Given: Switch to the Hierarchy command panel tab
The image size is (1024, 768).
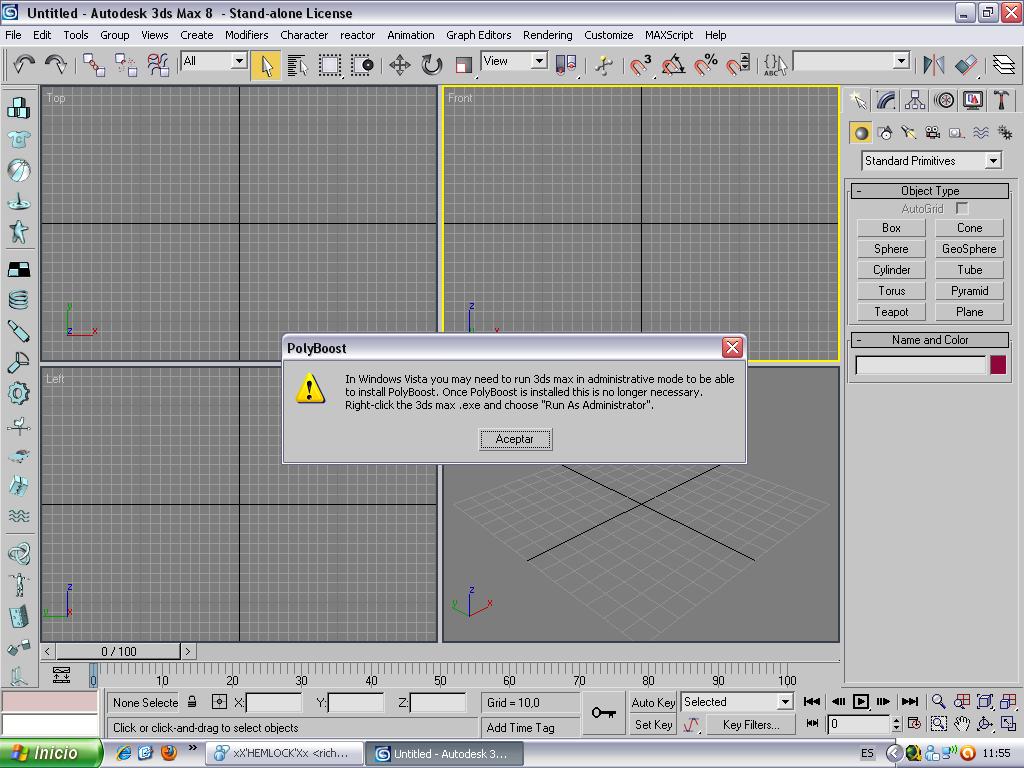Looking at the screenshot, I should pyautogui.click(x=915, y=100).
